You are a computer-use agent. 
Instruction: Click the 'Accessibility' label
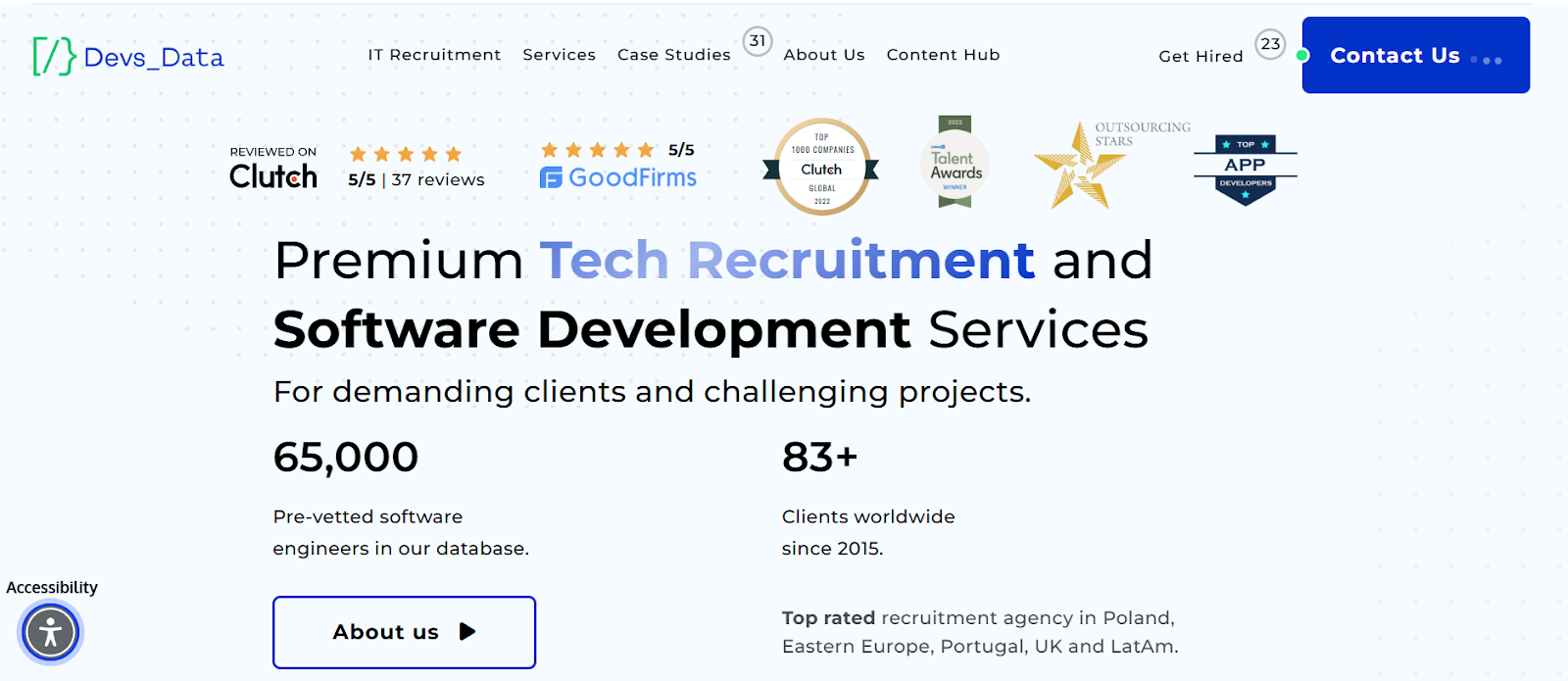pos(52,588)
